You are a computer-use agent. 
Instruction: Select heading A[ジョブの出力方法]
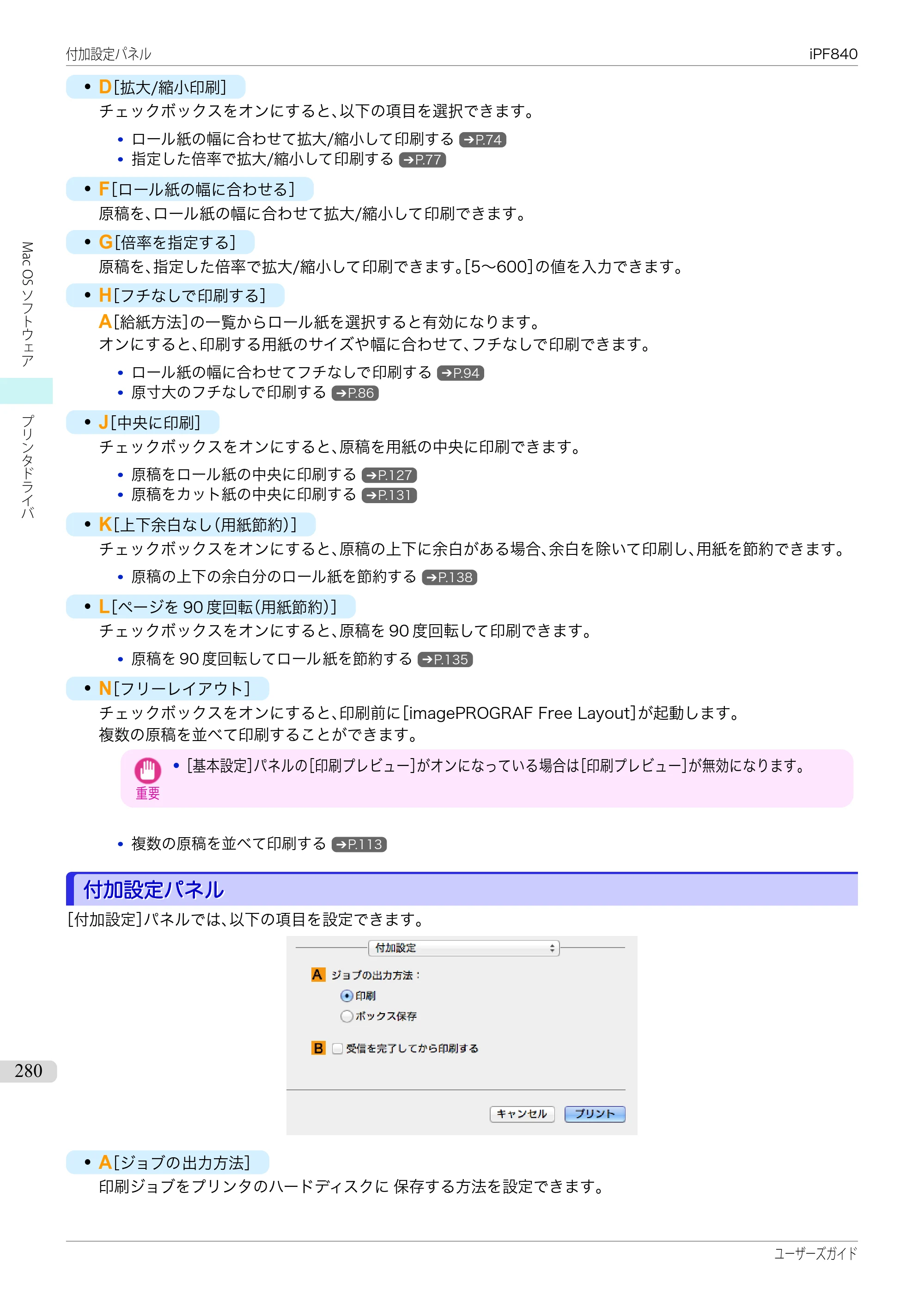click(x=167, y=1162)
